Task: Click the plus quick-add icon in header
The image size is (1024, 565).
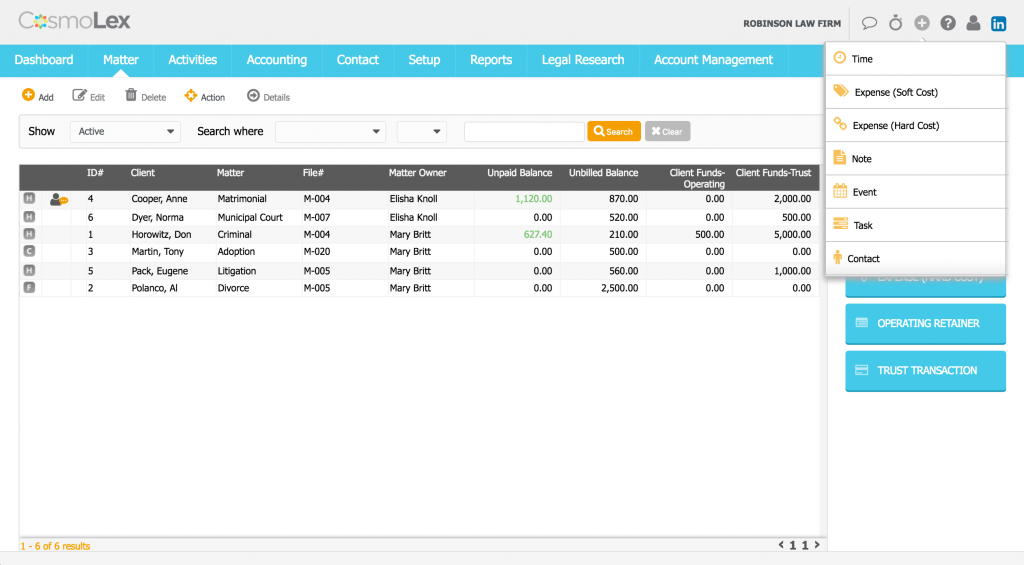Action: point(921,23)
